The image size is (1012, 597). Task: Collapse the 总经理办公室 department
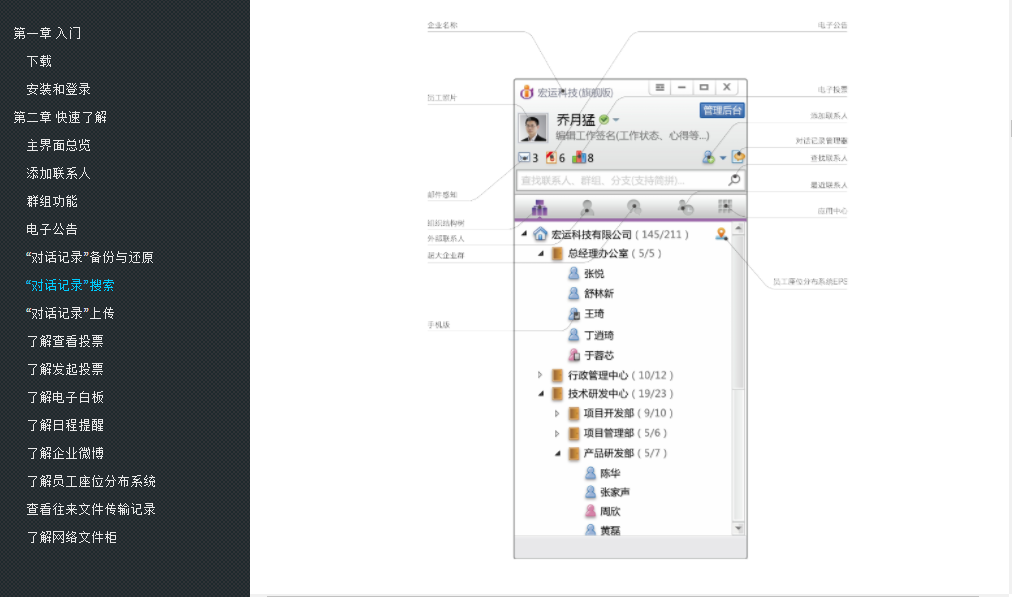541,254
